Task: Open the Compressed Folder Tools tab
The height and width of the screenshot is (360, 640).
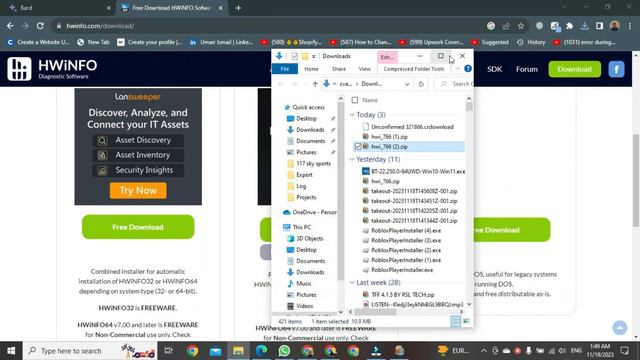Action: [x=414, y=69]
